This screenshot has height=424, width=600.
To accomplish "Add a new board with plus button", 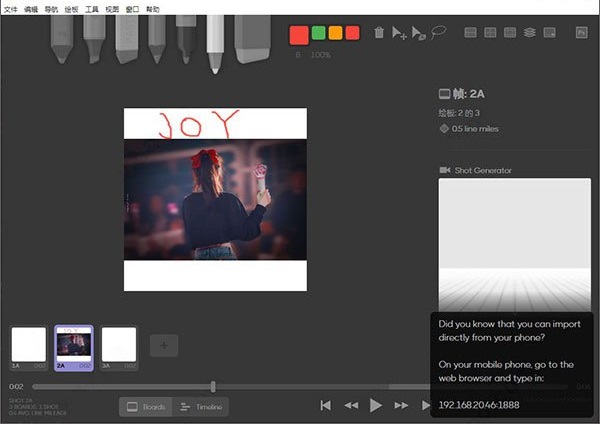I will (x=164, y=346).
